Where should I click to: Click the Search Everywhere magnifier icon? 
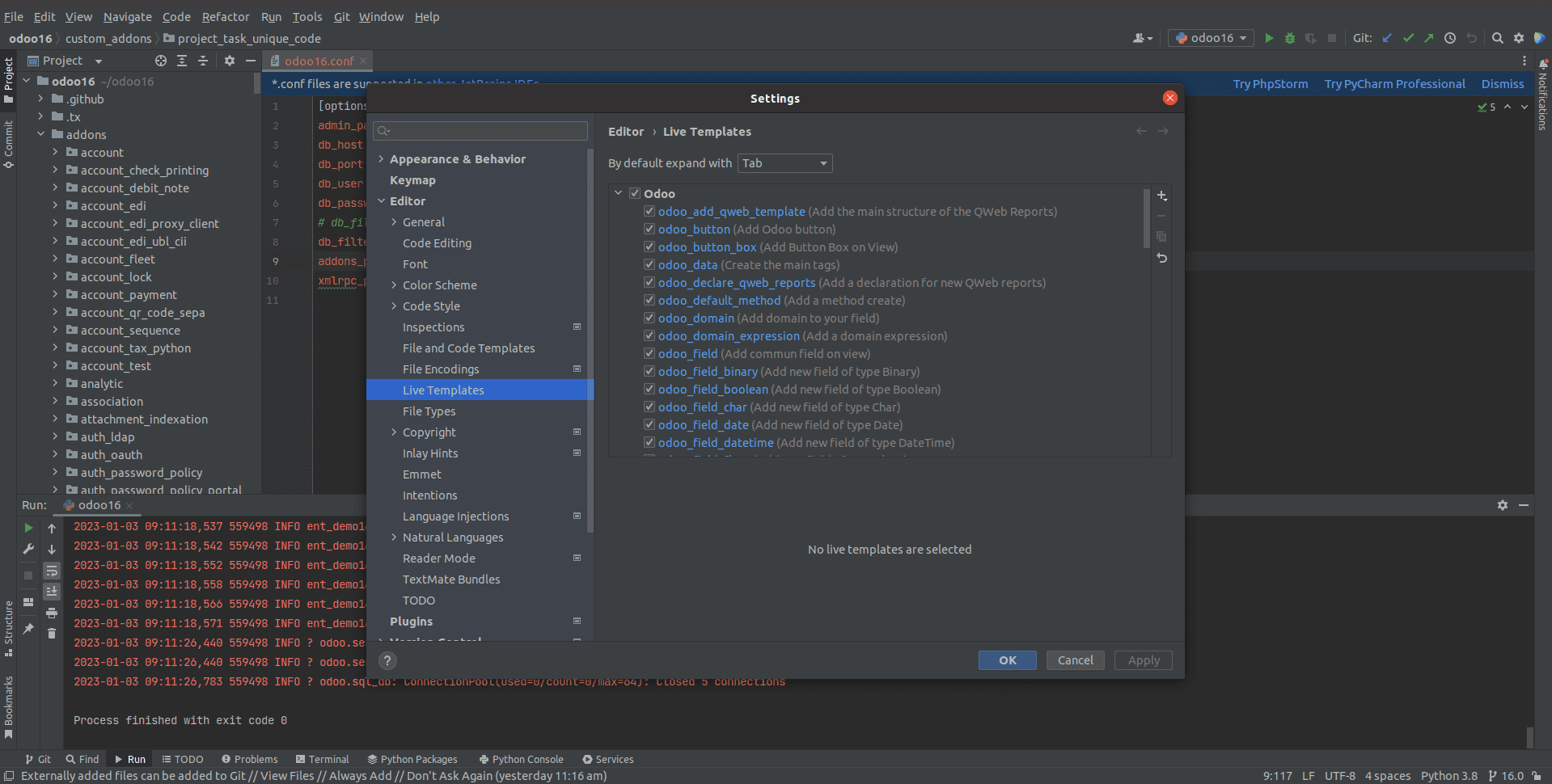tap(1498, 38)
